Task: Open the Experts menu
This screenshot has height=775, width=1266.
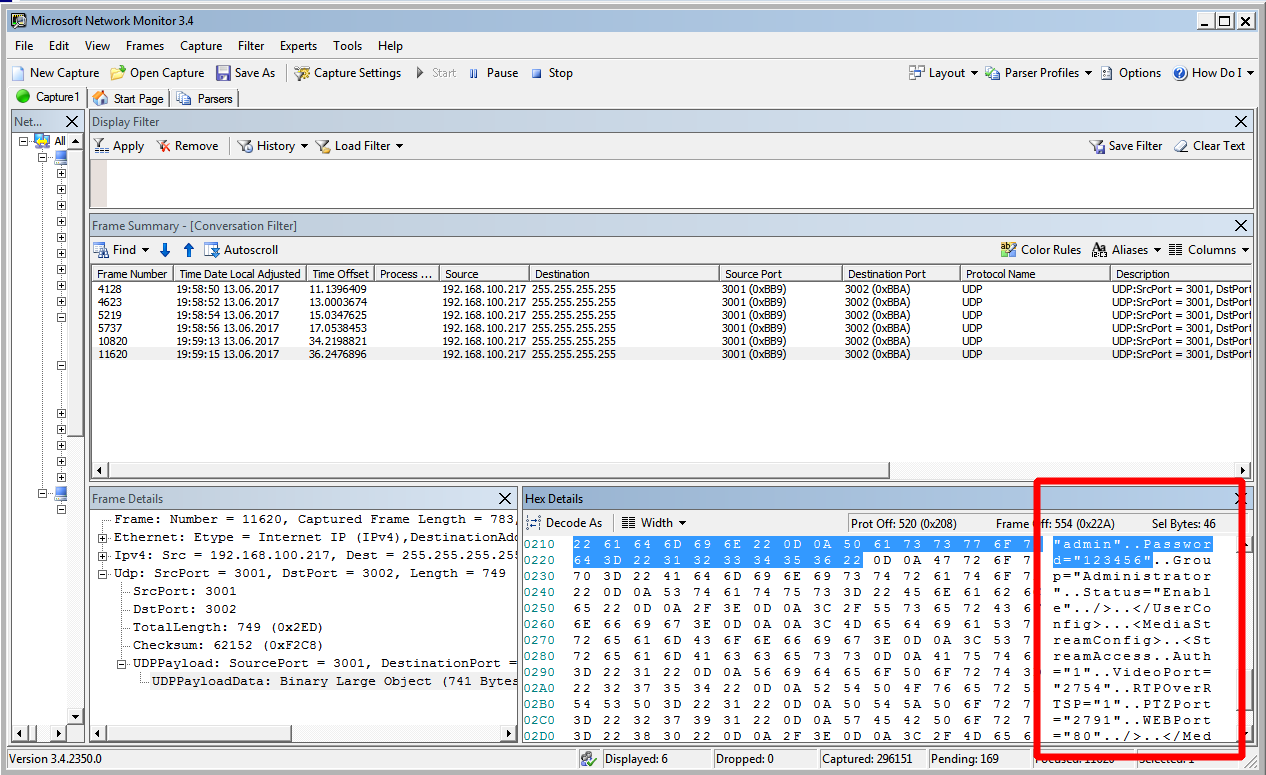Action: (x=298, y=46)
